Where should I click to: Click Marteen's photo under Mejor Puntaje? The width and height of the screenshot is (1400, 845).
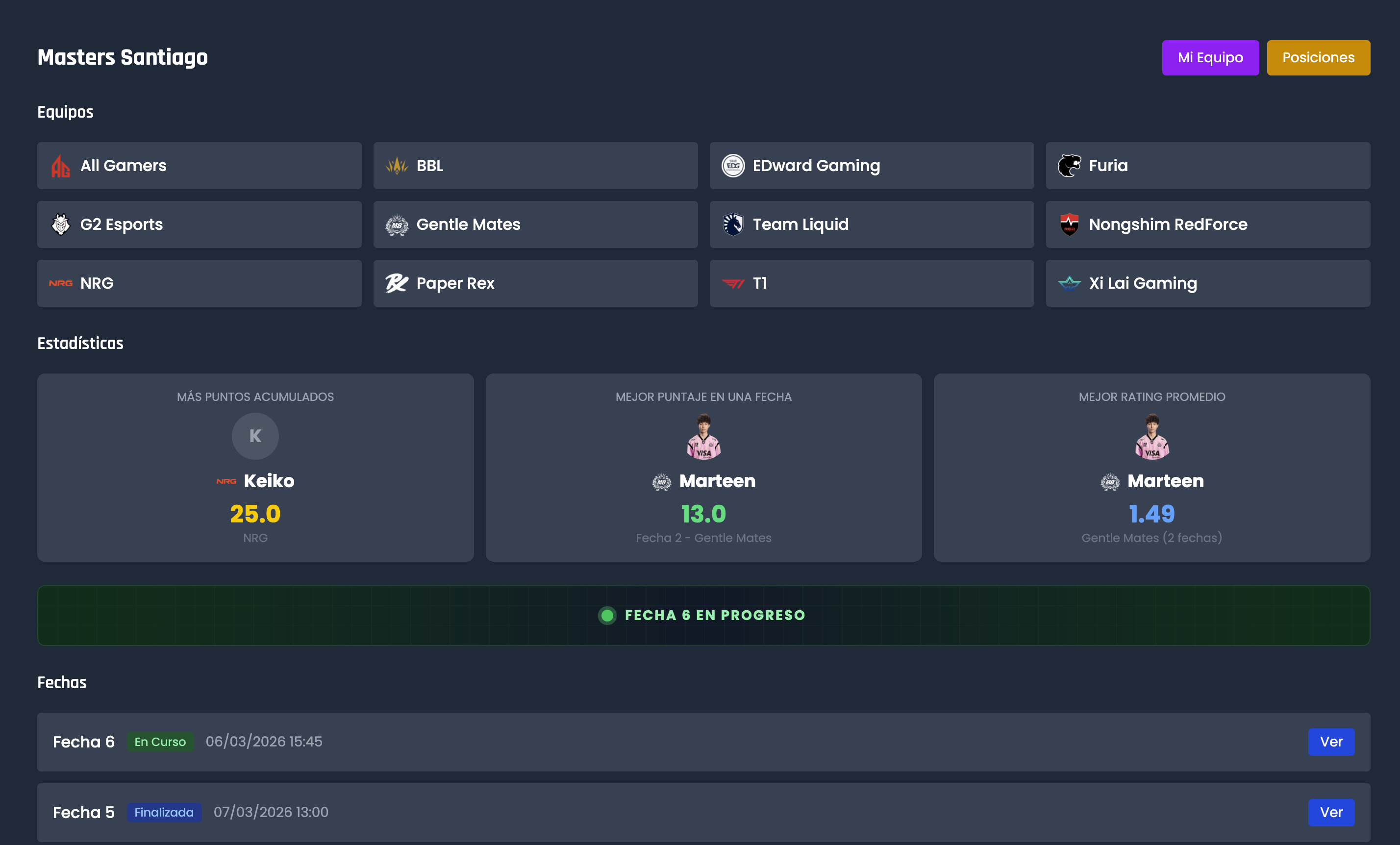point(703,436)
